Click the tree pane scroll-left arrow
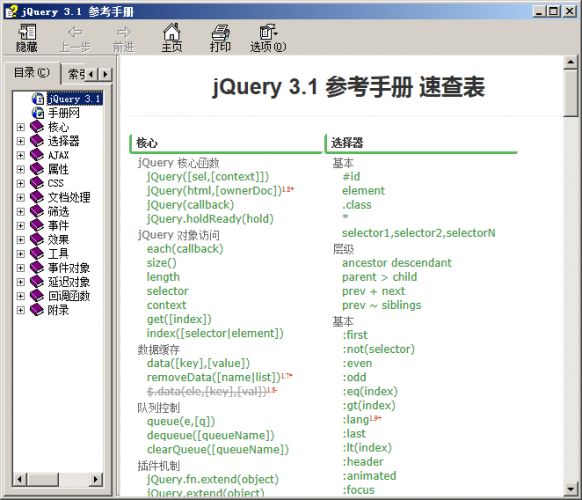582x500 pixels. (x=20, y=479)
